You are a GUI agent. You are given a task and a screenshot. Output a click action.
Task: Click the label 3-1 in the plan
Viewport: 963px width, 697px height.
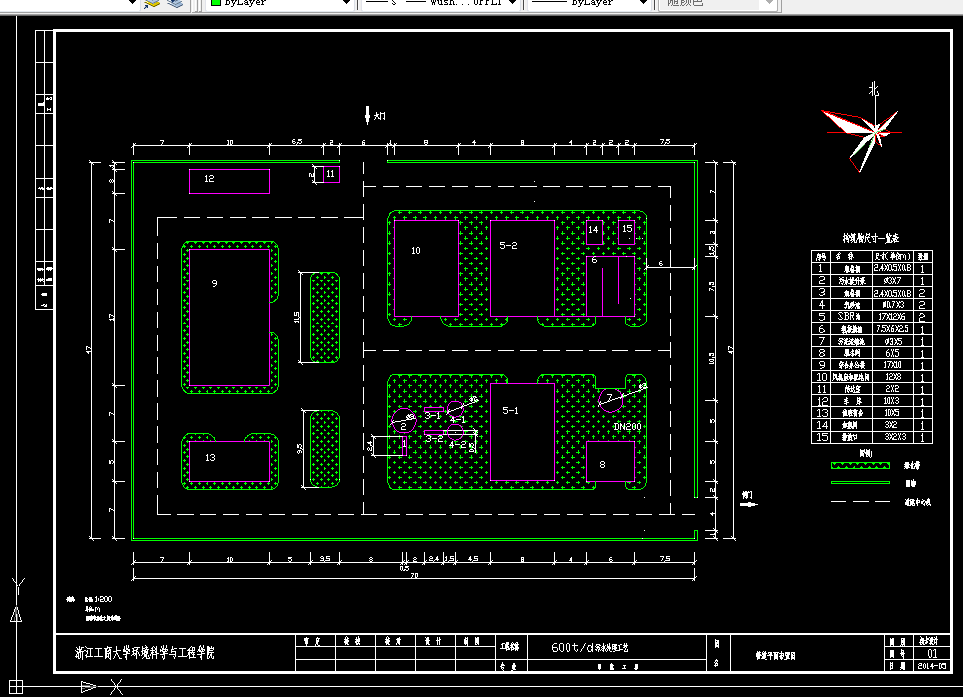click(432, 416)
